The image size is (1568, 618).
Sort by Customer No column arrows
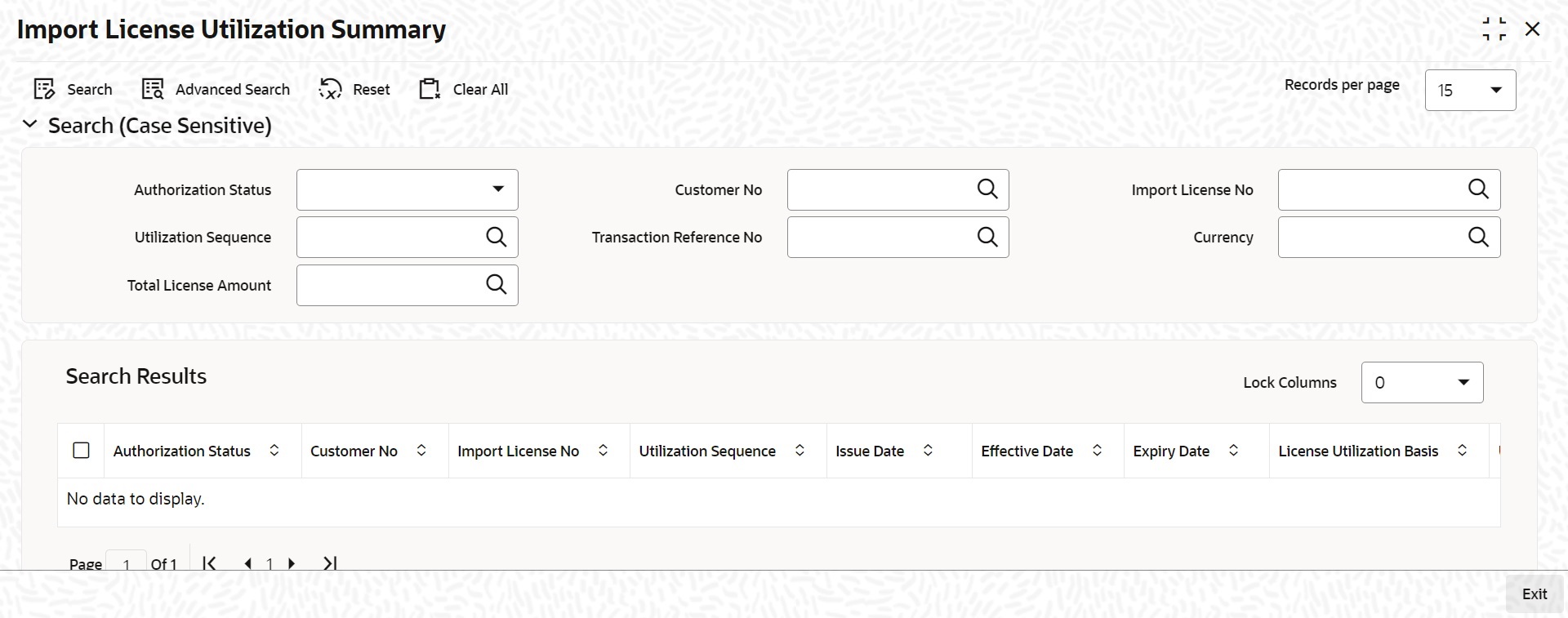coord(421,451)
